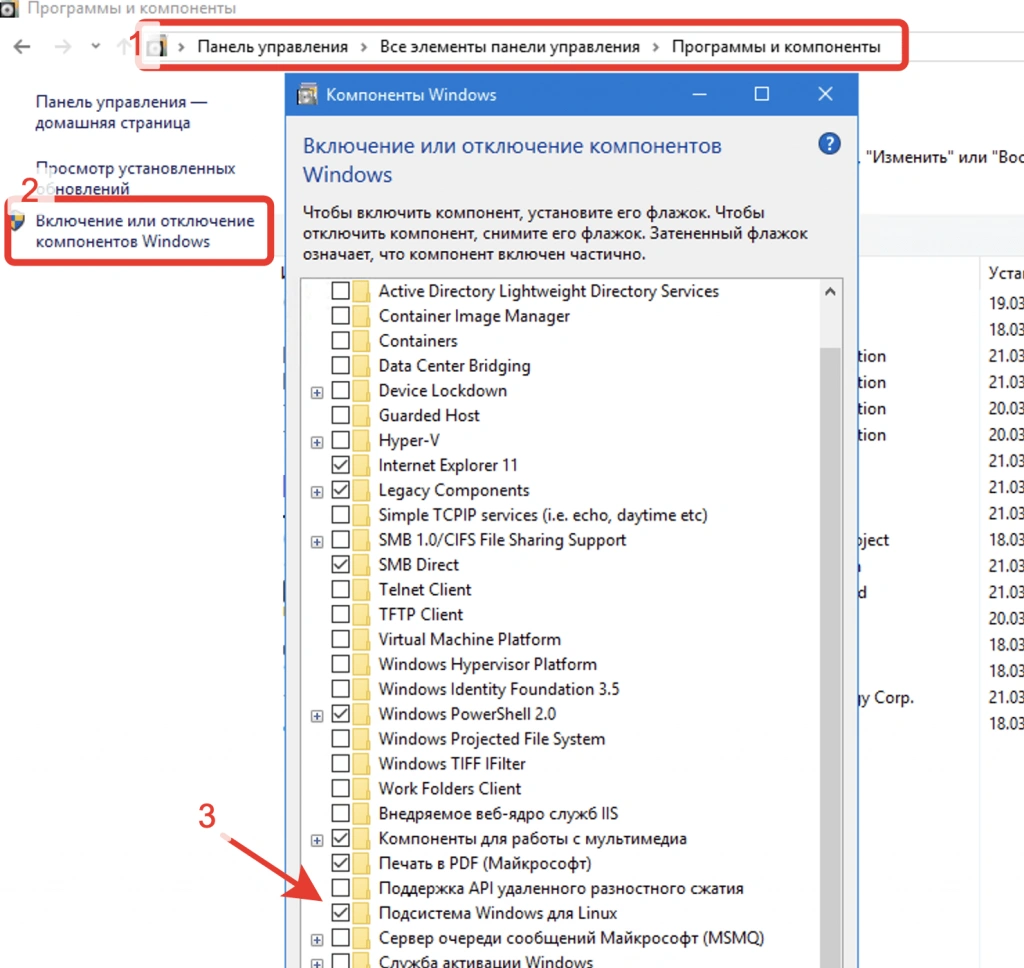Click the features list scrollbar thumb
Viewport: 1024px width, 968px height.
tap(830, 656)
